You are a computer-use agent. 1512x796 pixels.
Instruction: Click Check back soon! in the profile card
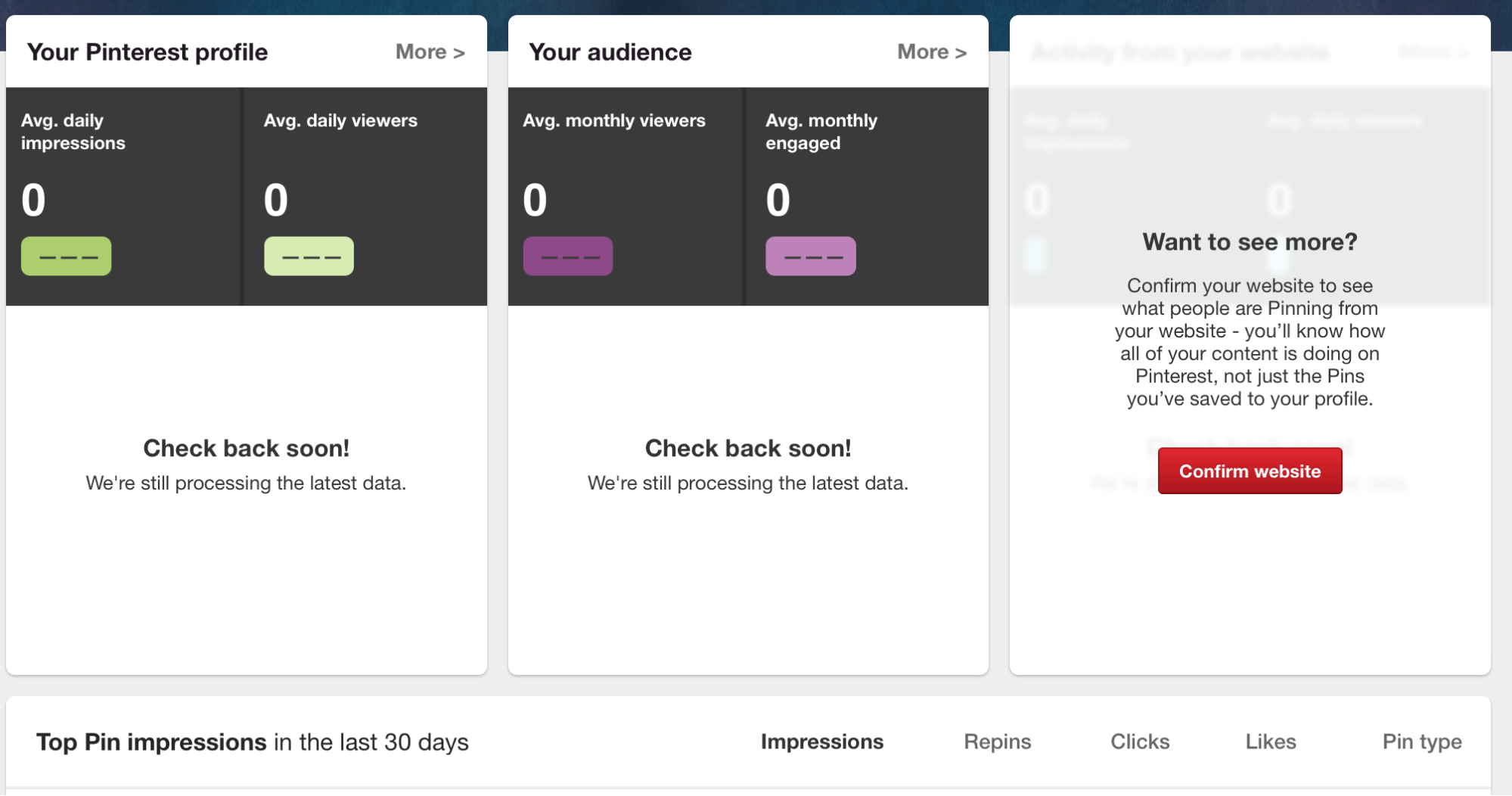coord(247,448)
